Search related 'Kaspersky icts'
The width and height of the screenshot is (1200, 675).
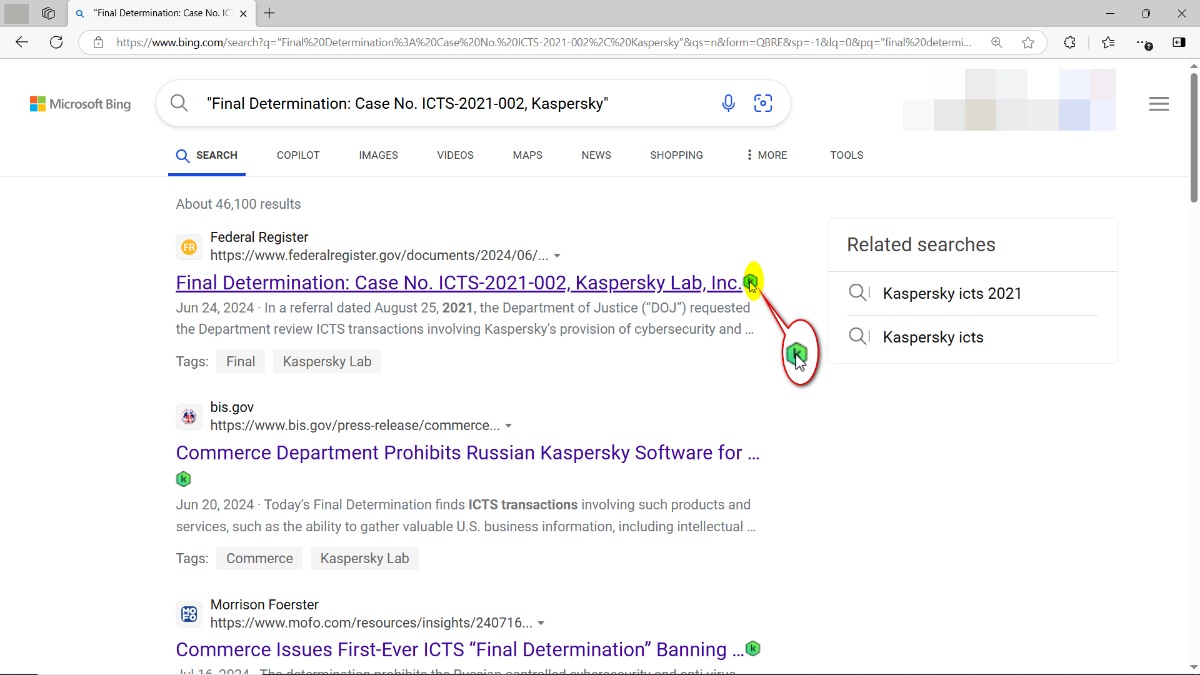[x=933, y=337]
